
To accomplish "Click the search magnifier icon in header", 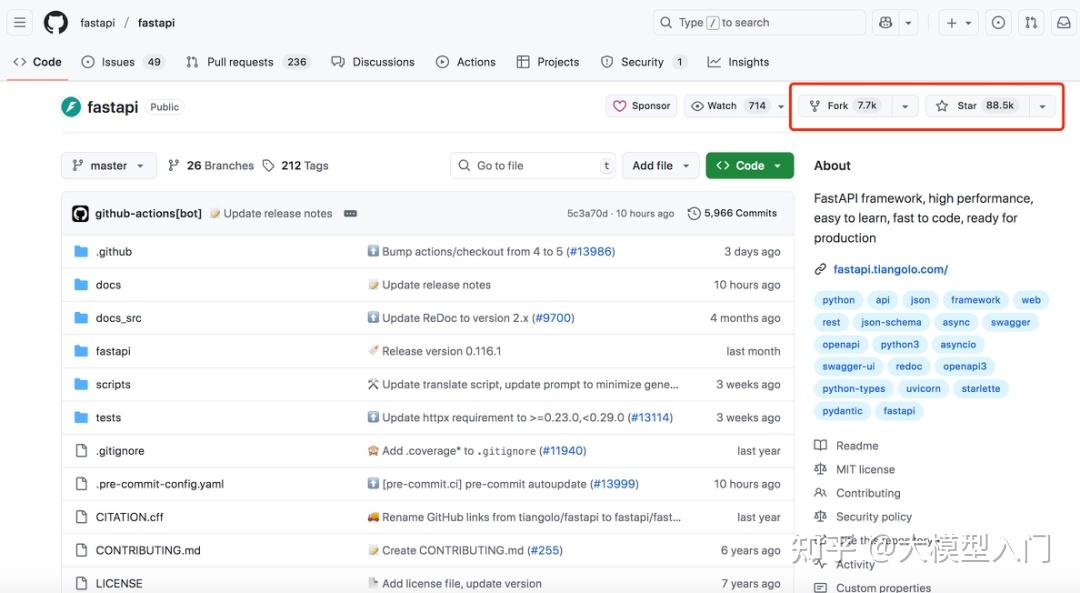I will point(666,23).
